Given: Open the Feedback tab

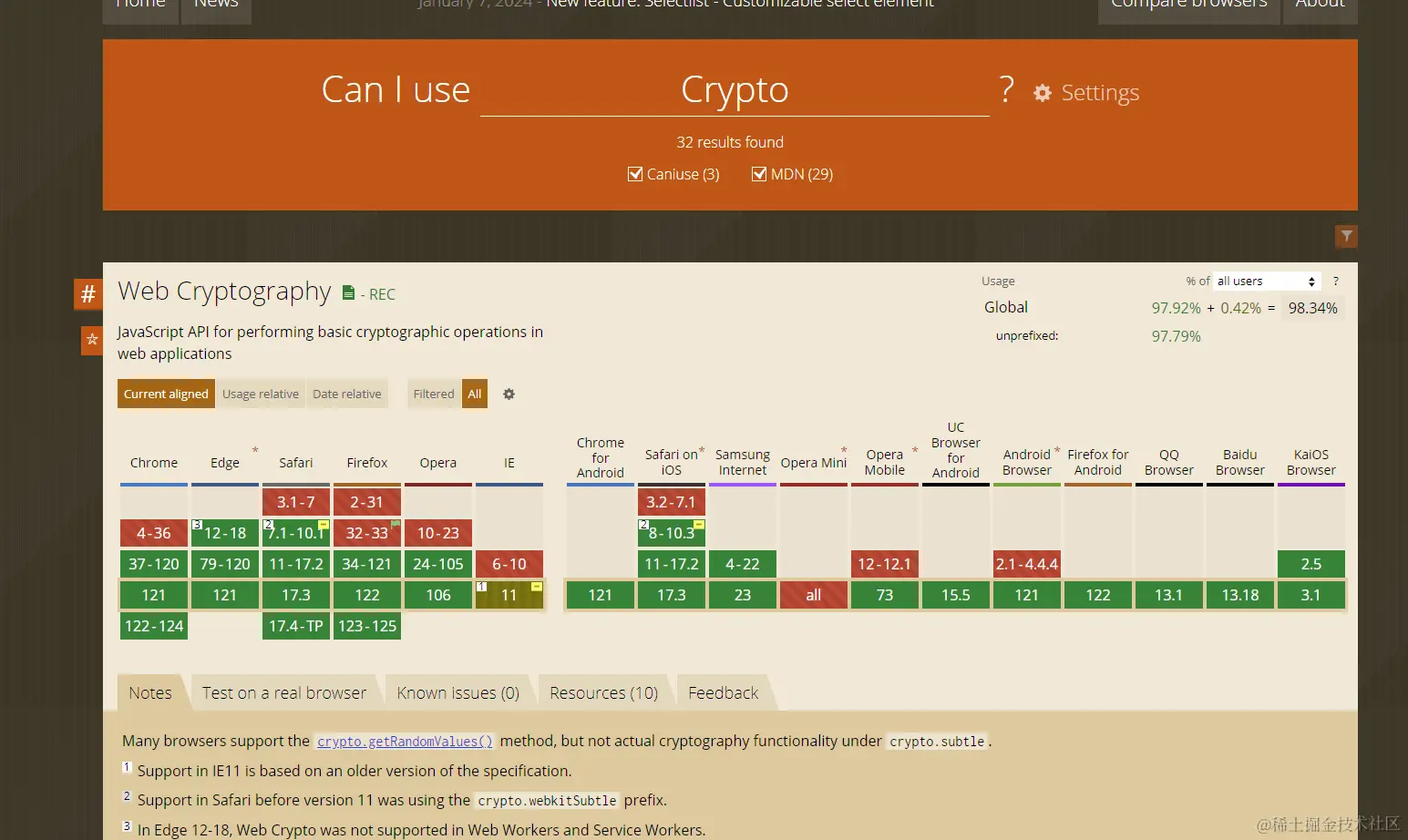Looking at the screenshot, I should pos(724,693).
